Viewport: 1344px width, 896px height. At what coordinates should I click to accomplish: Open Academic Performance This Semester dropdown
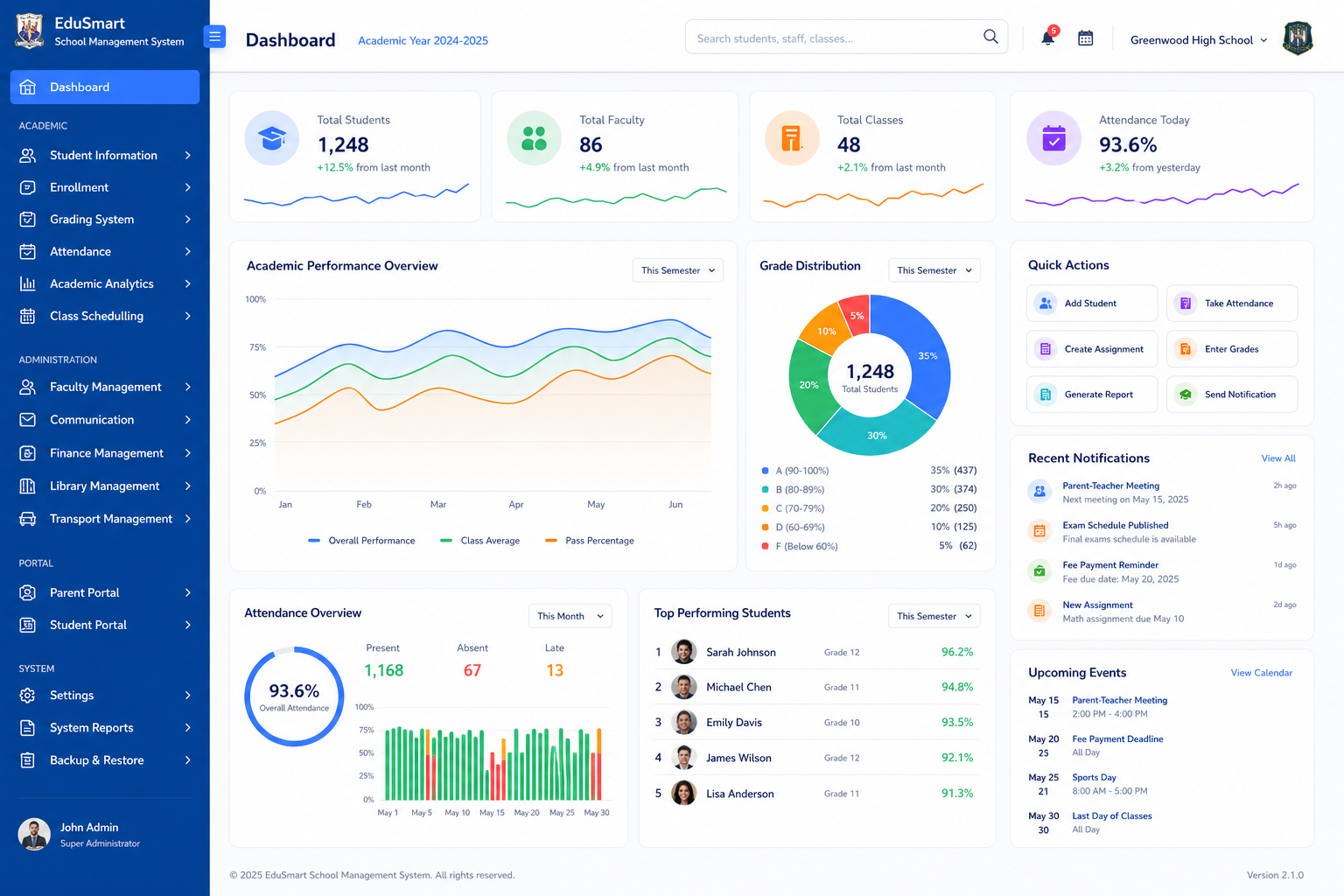[678, 270]
